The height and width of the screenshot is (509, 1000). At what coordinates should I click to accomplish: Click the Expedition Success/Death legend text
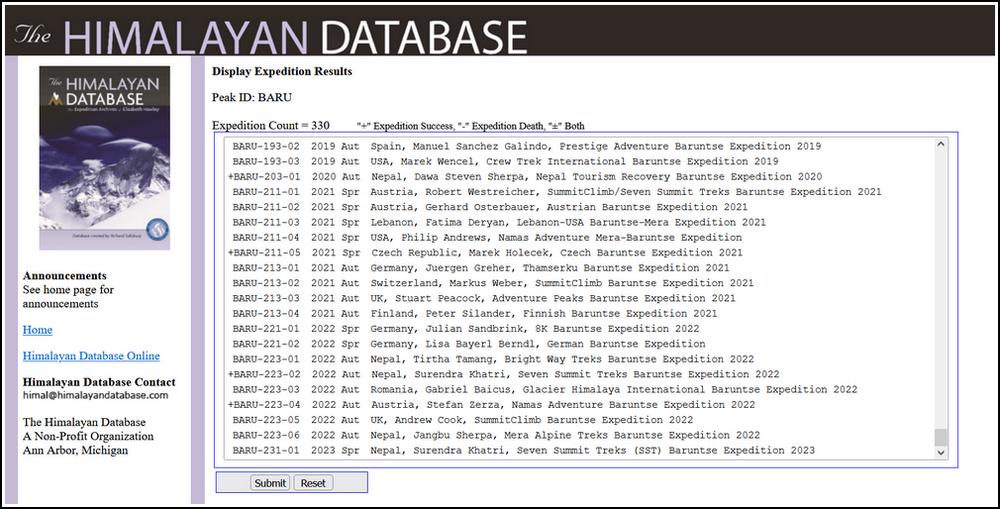[x=471, y=126]
